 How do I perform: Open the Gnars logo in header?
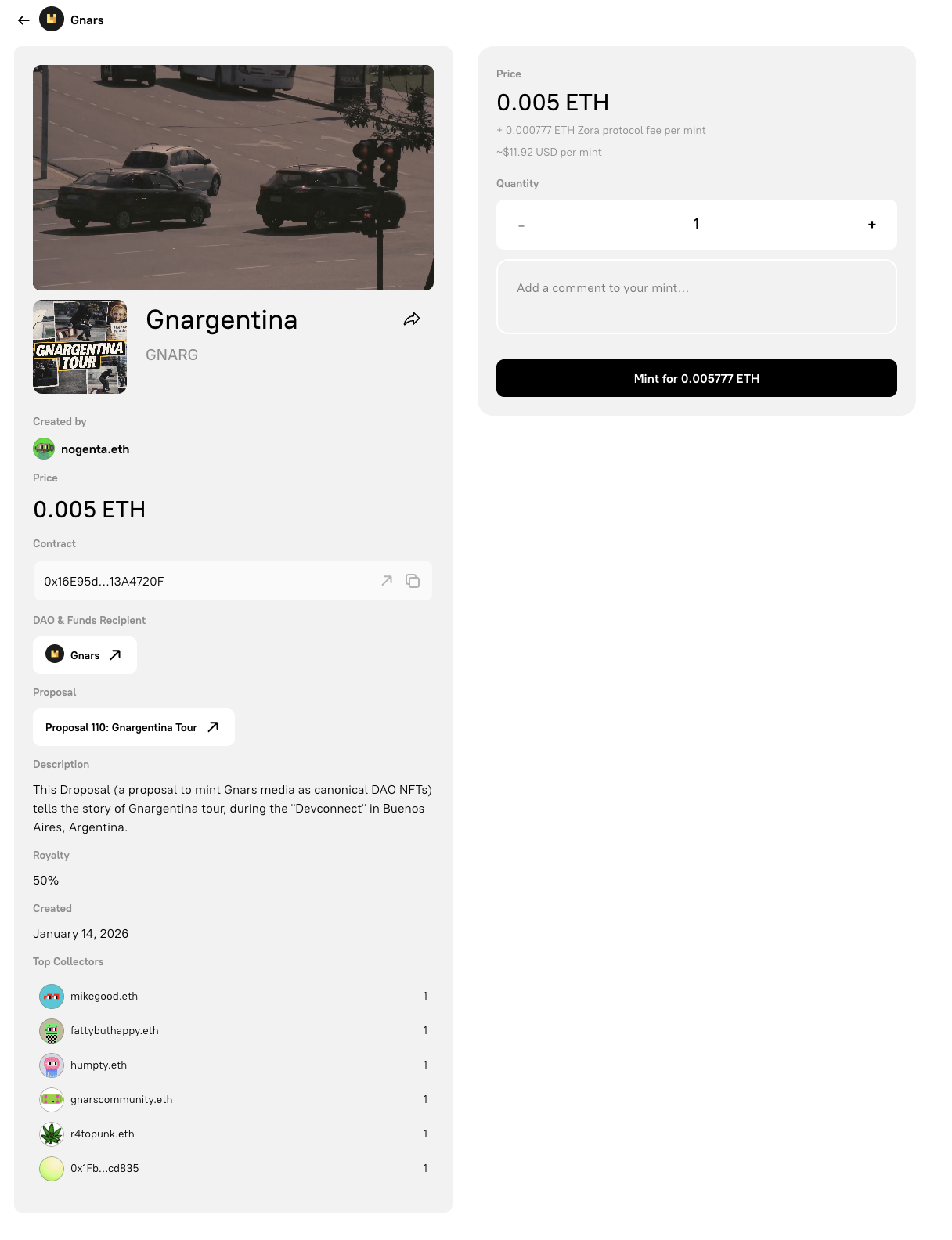52,20
